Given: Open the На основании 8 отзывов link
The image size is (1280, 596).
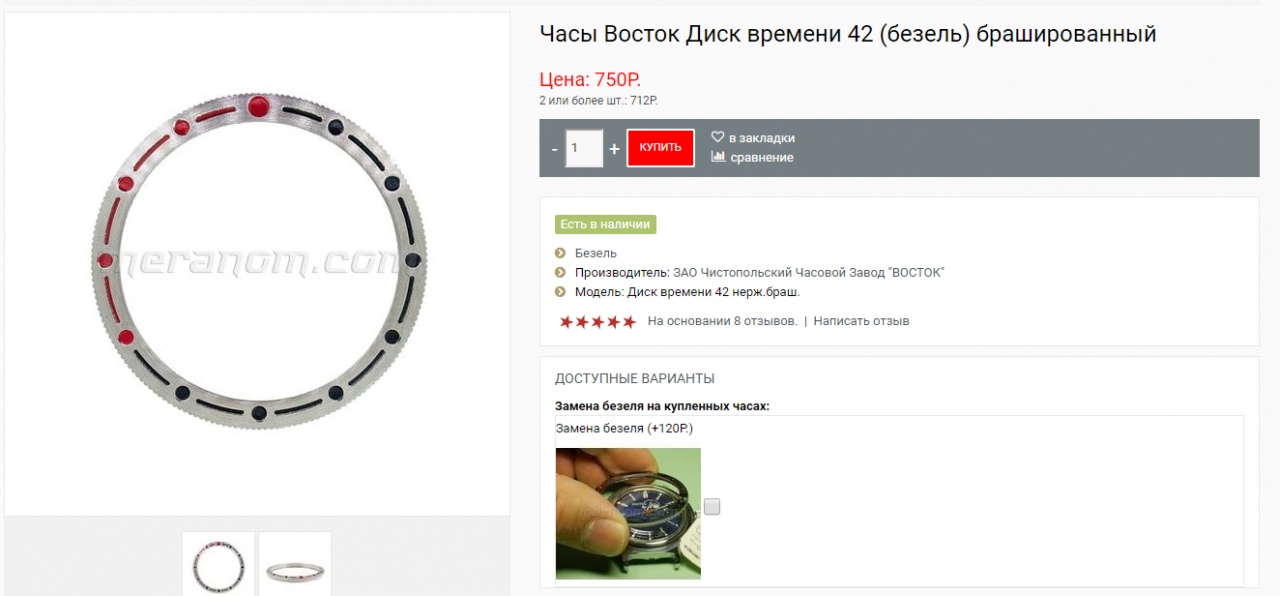Looking at the screenshot, I should pyautogui.click(x=722, y=321).
